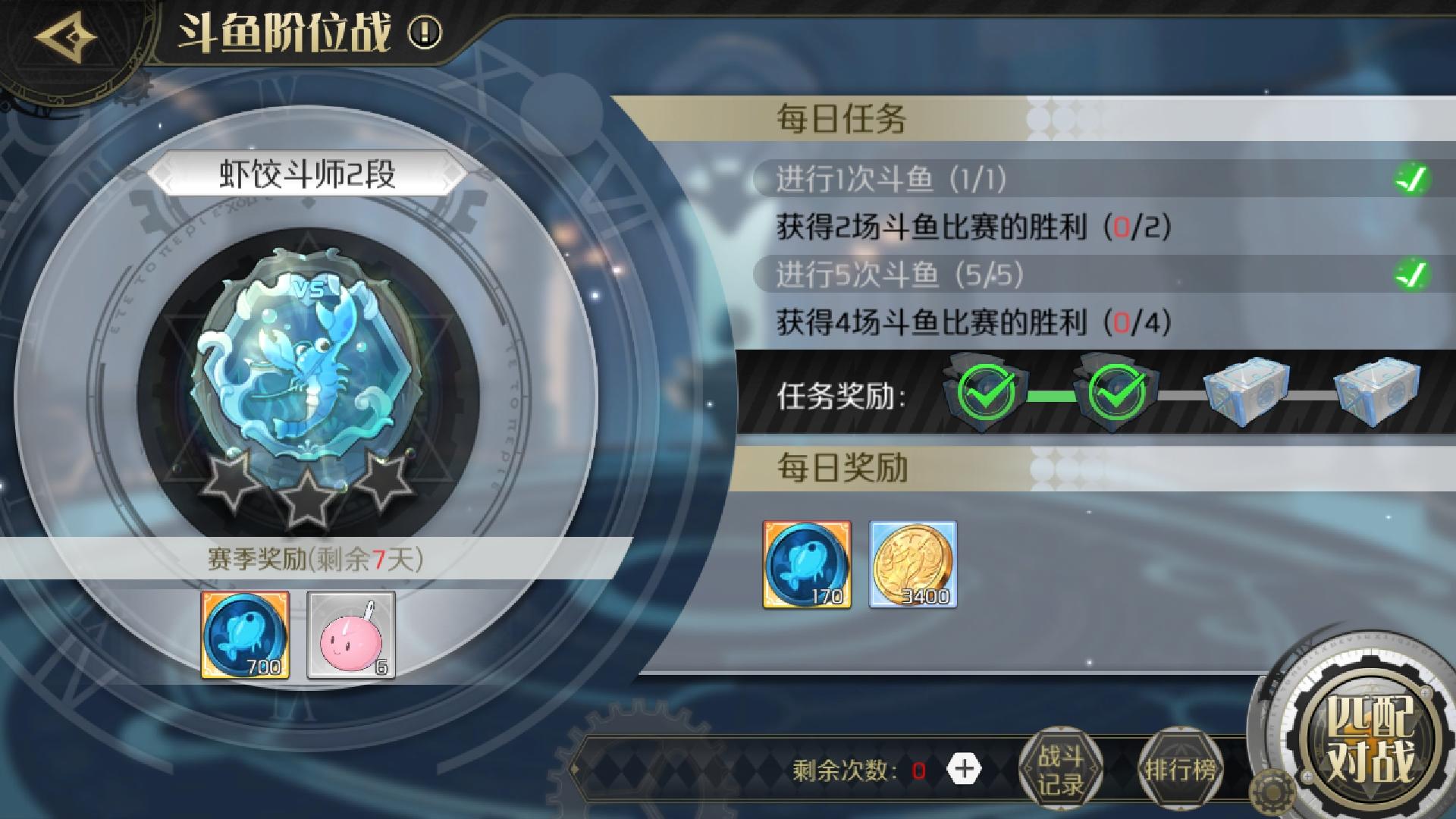Select the 获得2场斗鱼比赛的胜利 task row
The width and height of the screenshot is (1456, 819).
(x=974, y=227)
